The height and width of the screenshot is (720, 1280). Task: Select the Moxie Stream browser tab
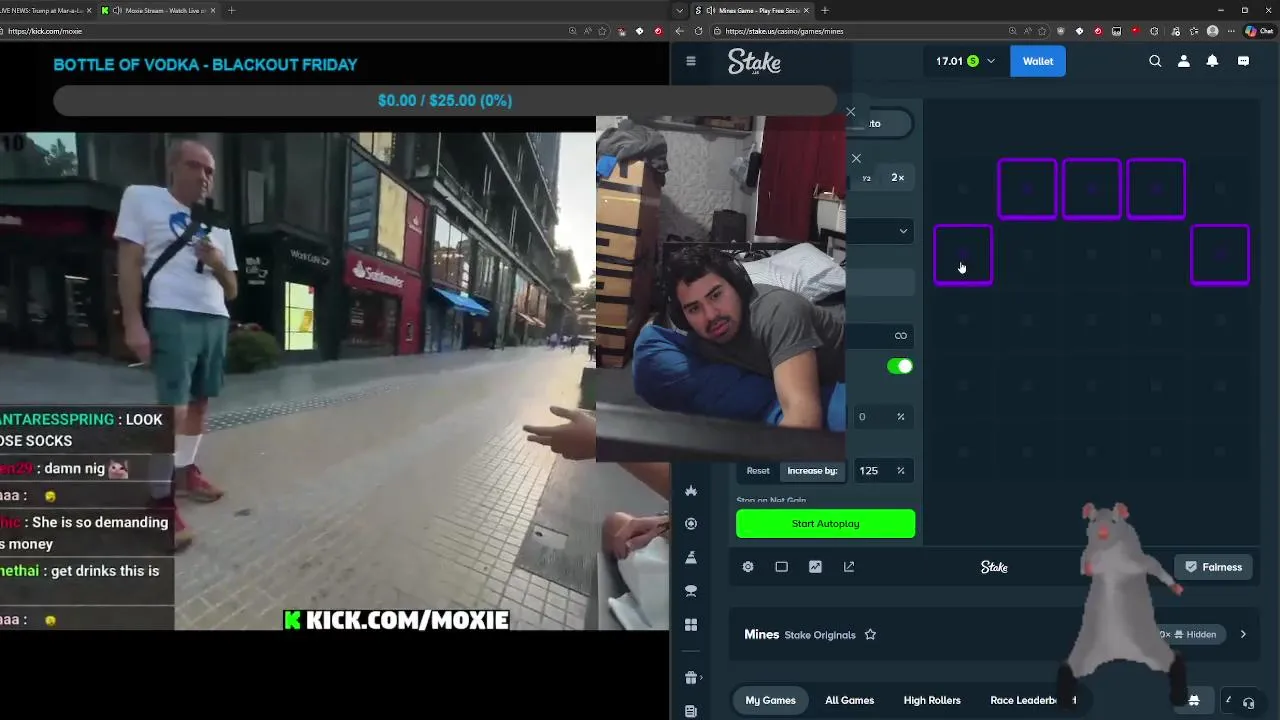point(160,10)
